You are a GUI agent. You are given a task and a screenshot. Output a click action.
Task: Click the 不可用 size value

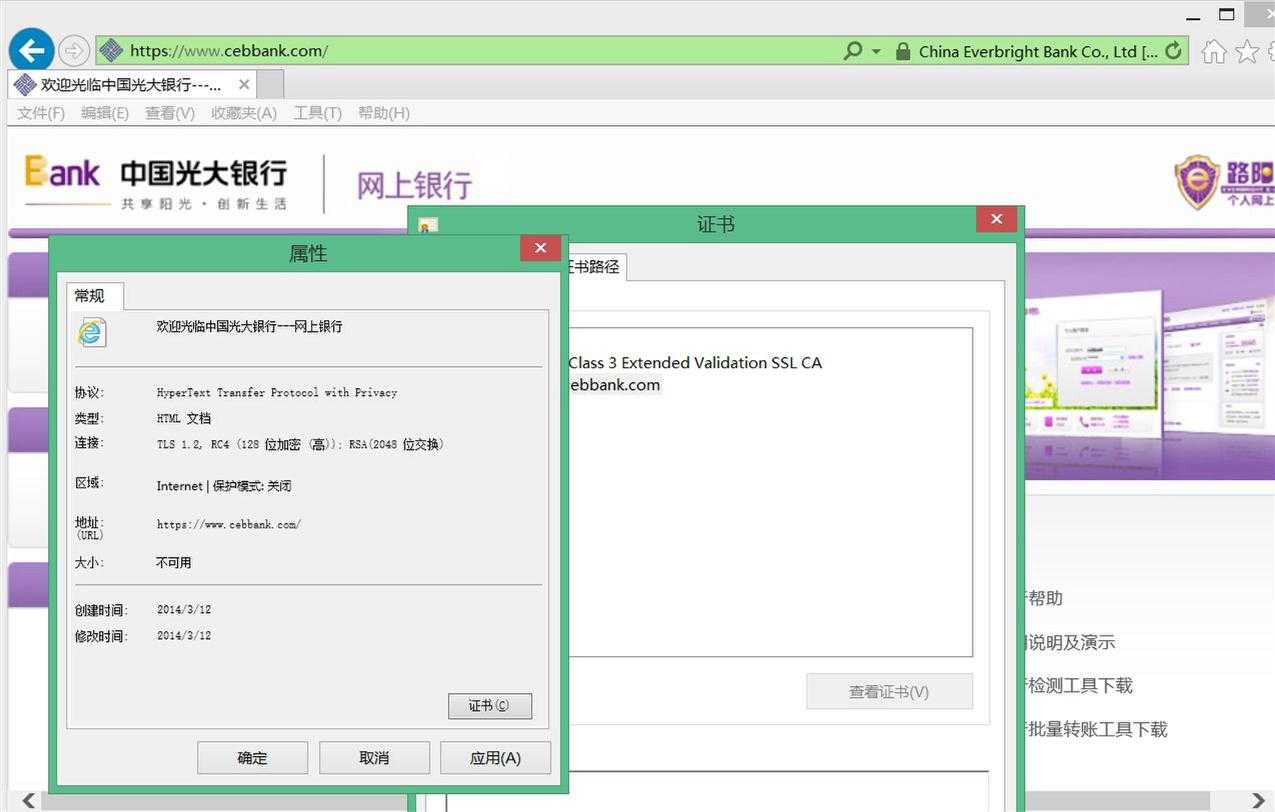point(173,563)
